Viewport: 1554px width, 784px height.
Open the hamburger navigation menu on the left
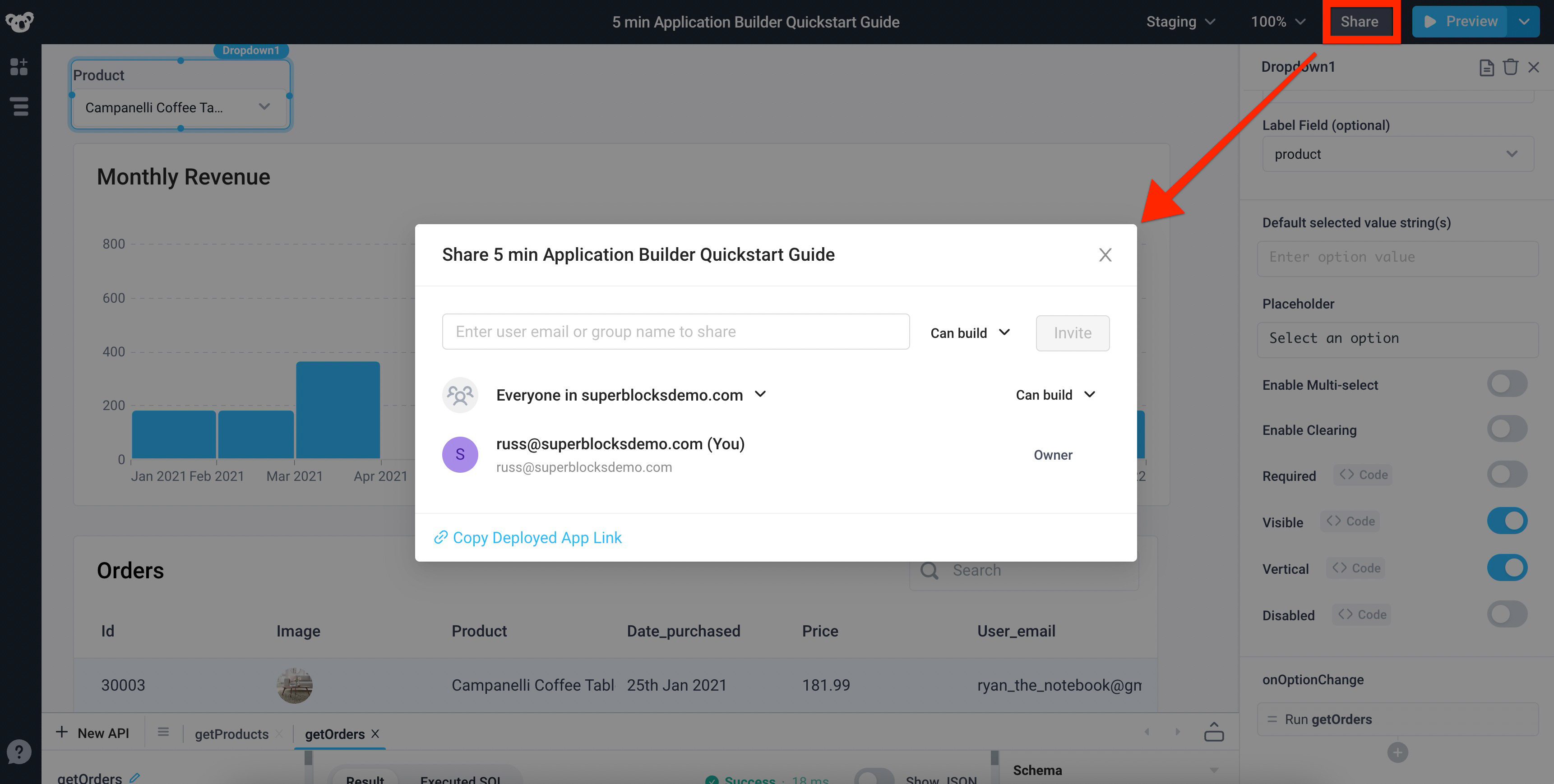point(18,106)
